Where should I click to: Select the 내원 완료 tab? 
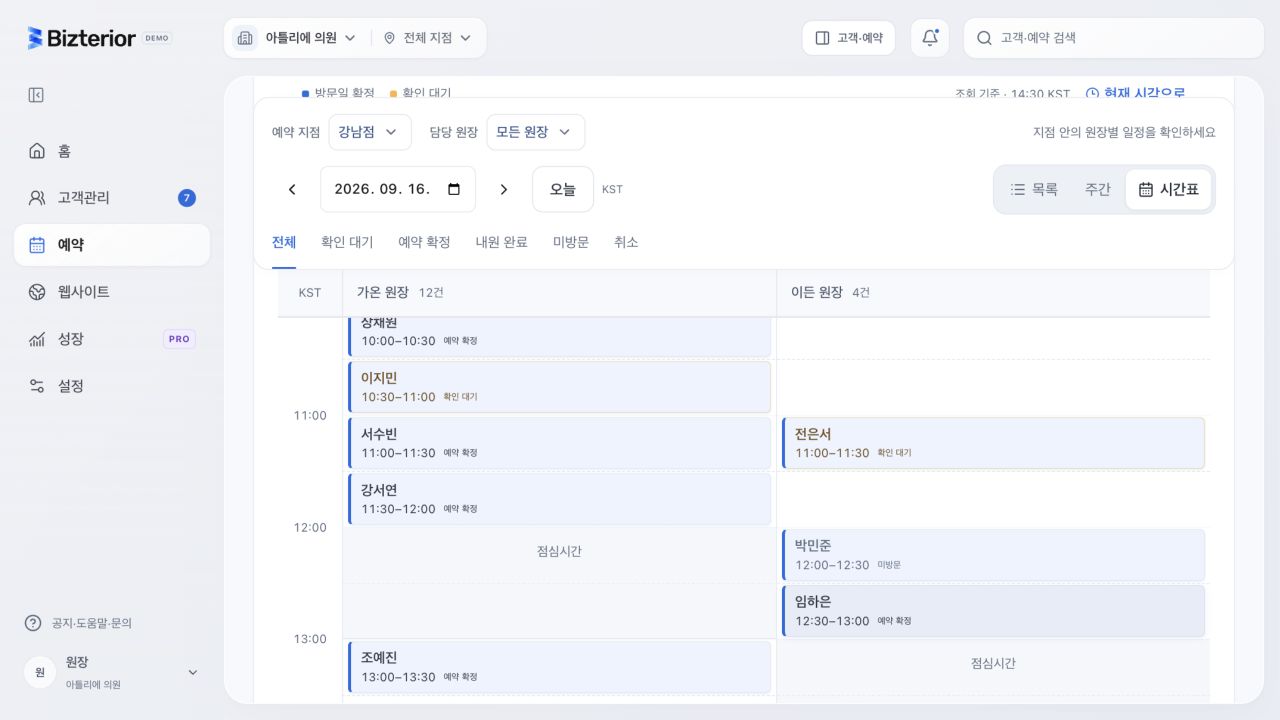(502, 243)
